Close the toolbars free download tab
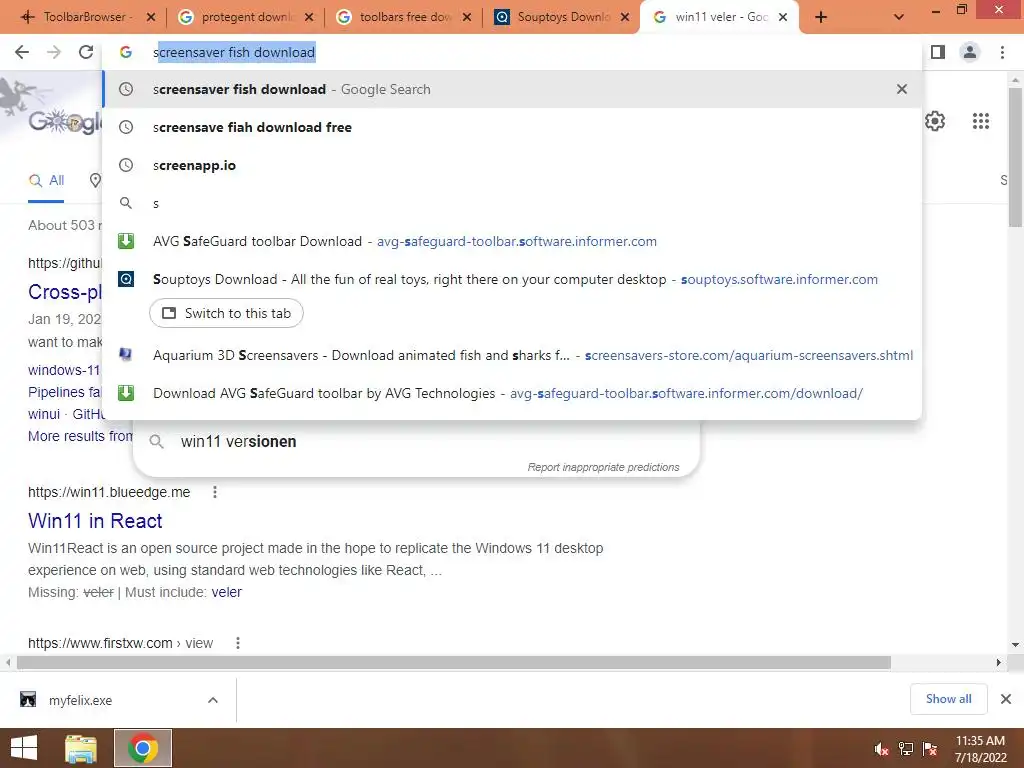The height and width of the screenshot is (768, 1024). 467,18
